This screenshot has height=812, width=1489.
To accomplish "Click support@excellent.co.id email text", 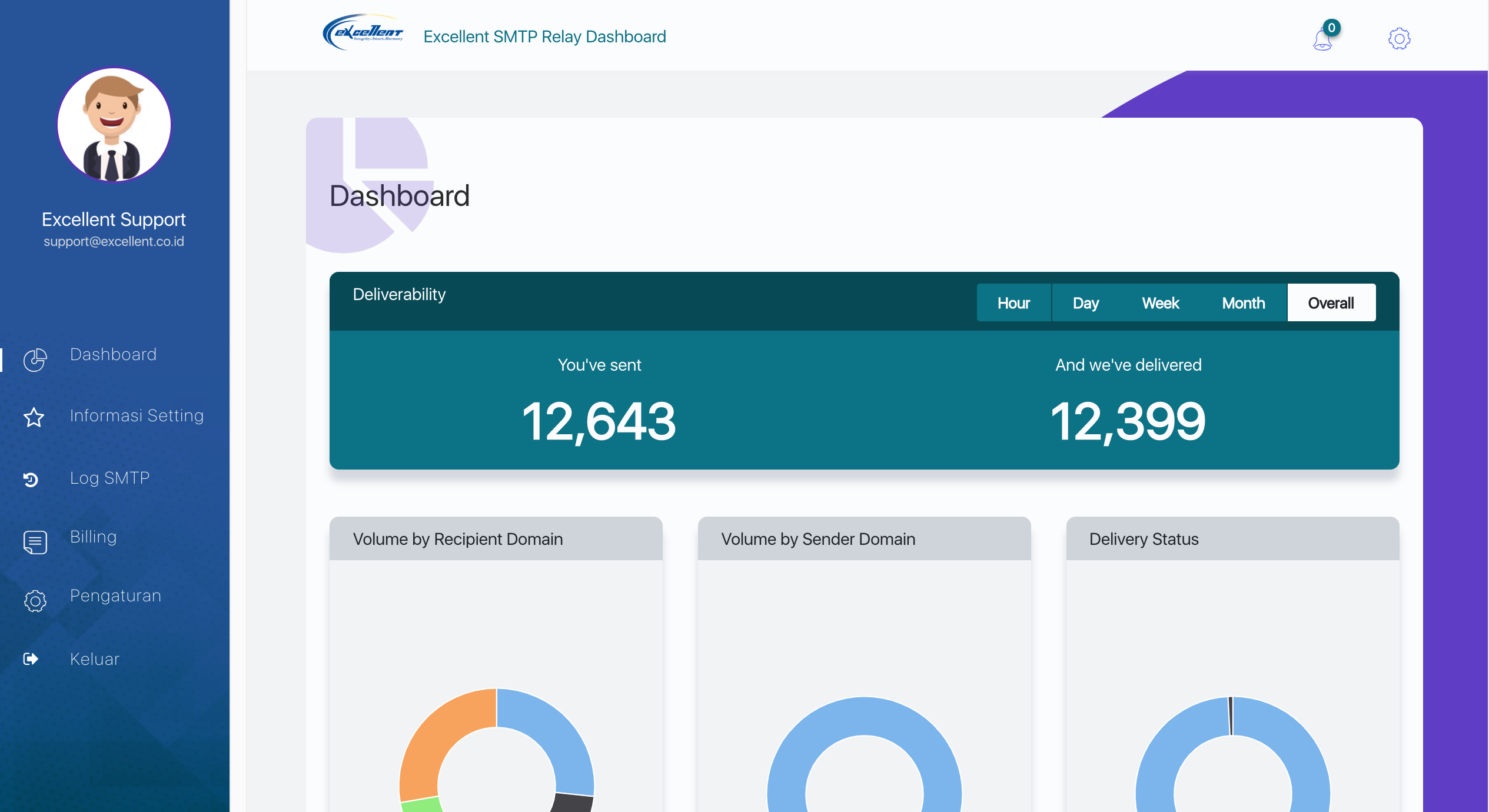I will coord(114,241).
